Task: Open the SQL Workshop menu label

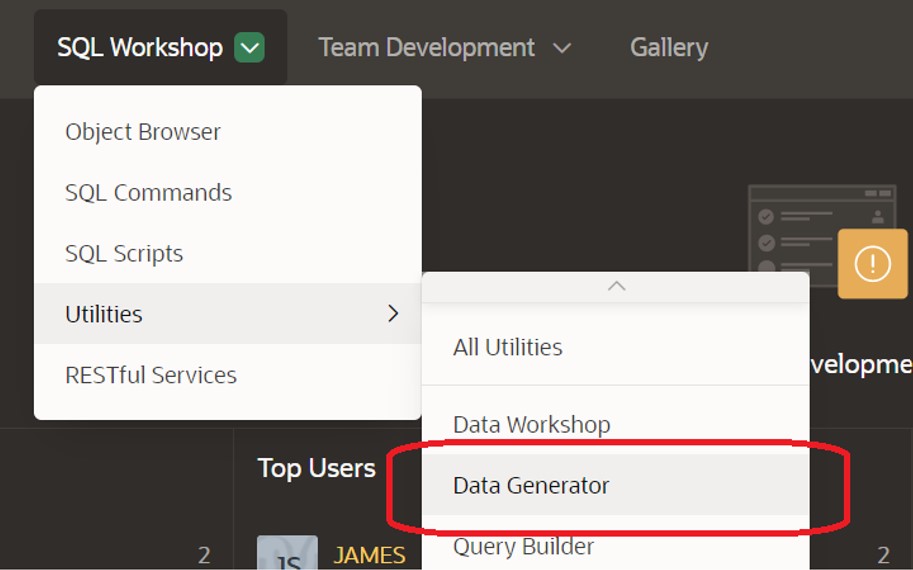Action: 139,48
